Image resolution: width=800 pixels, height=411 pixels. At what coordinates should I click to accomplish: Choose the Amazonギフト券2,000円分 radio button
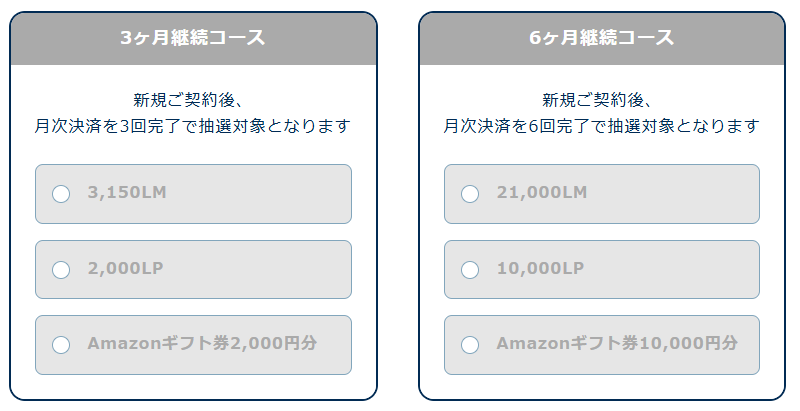[x=61, y=344]
